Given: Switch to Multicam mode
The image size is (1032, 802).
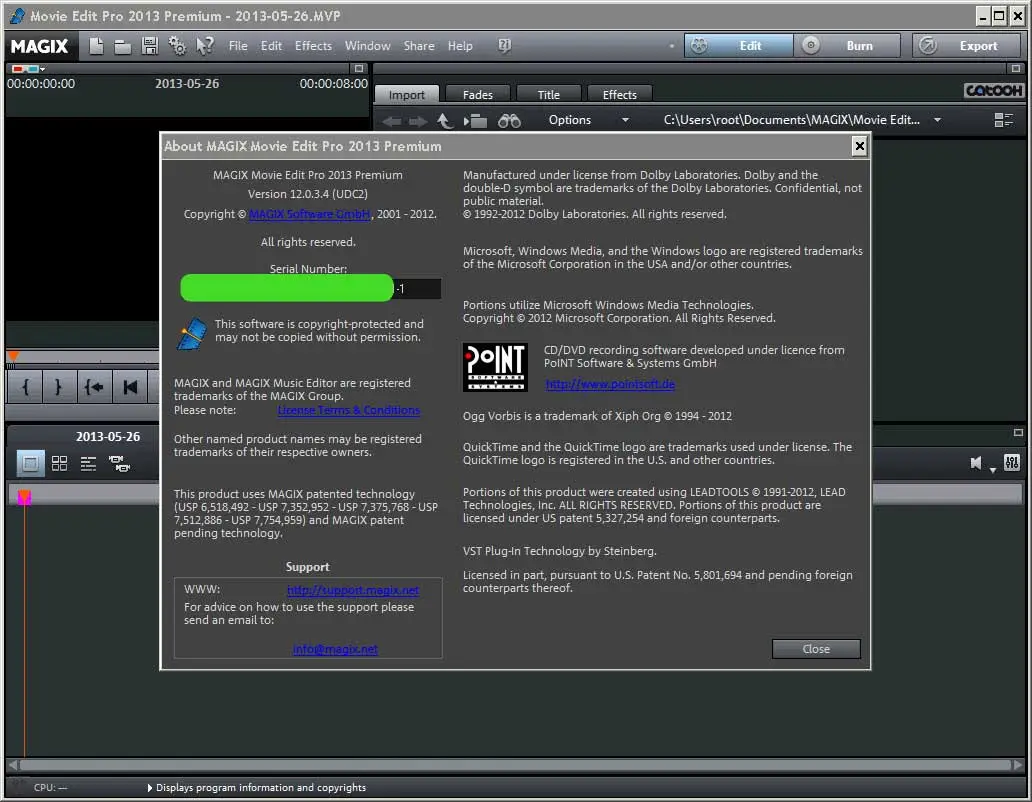Looking at the screenshot, I should (x=119, y=464).
